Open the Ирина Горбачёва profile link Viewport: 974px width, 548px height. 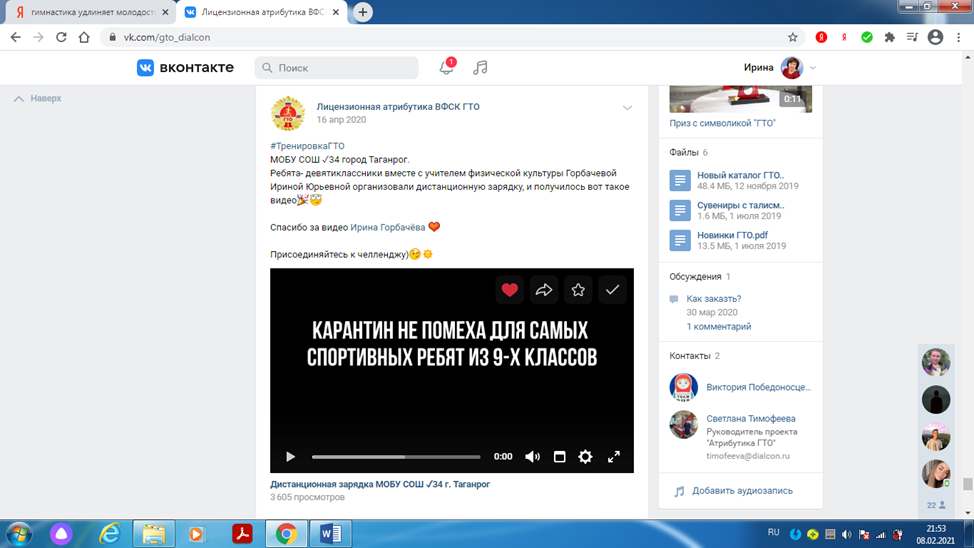(x=387, y=227)
